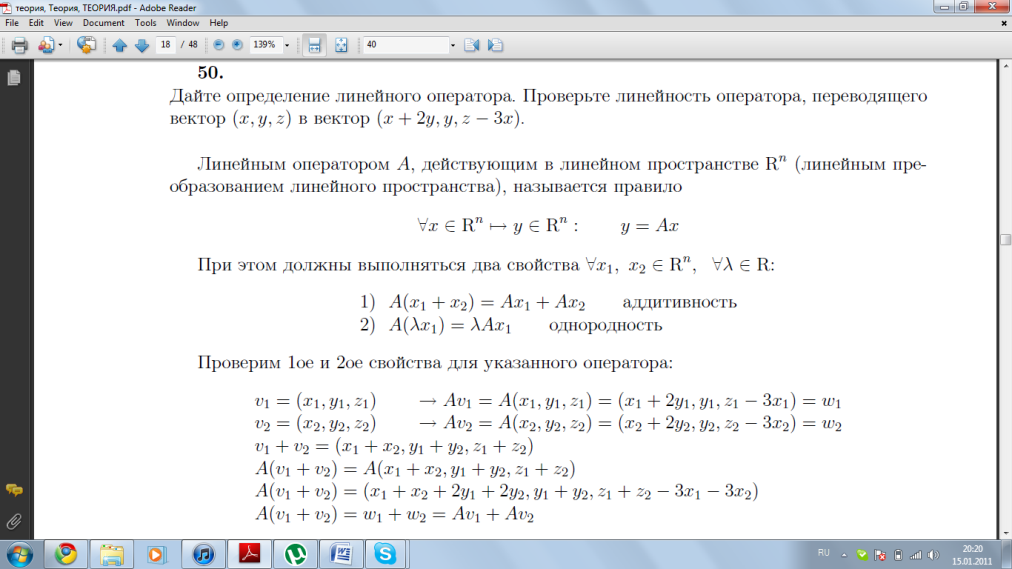Close the document with menu bar x
The image size is (1012, 569).
point(1004,23)
